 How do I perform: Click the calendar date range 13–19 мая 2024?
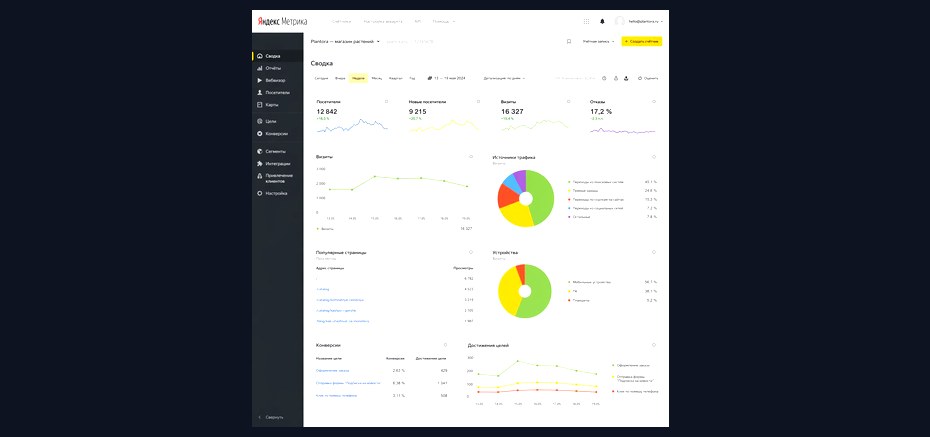coord(447,78)
